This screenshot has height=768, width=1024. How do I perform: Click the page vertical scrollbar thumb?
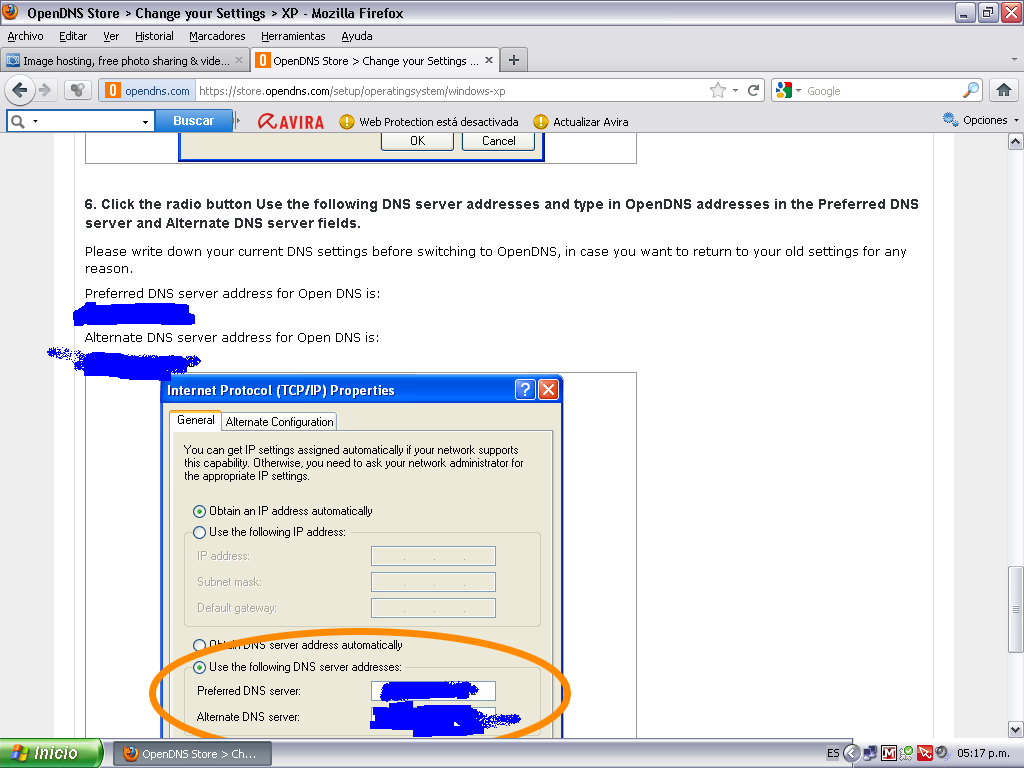[1016, 609]
